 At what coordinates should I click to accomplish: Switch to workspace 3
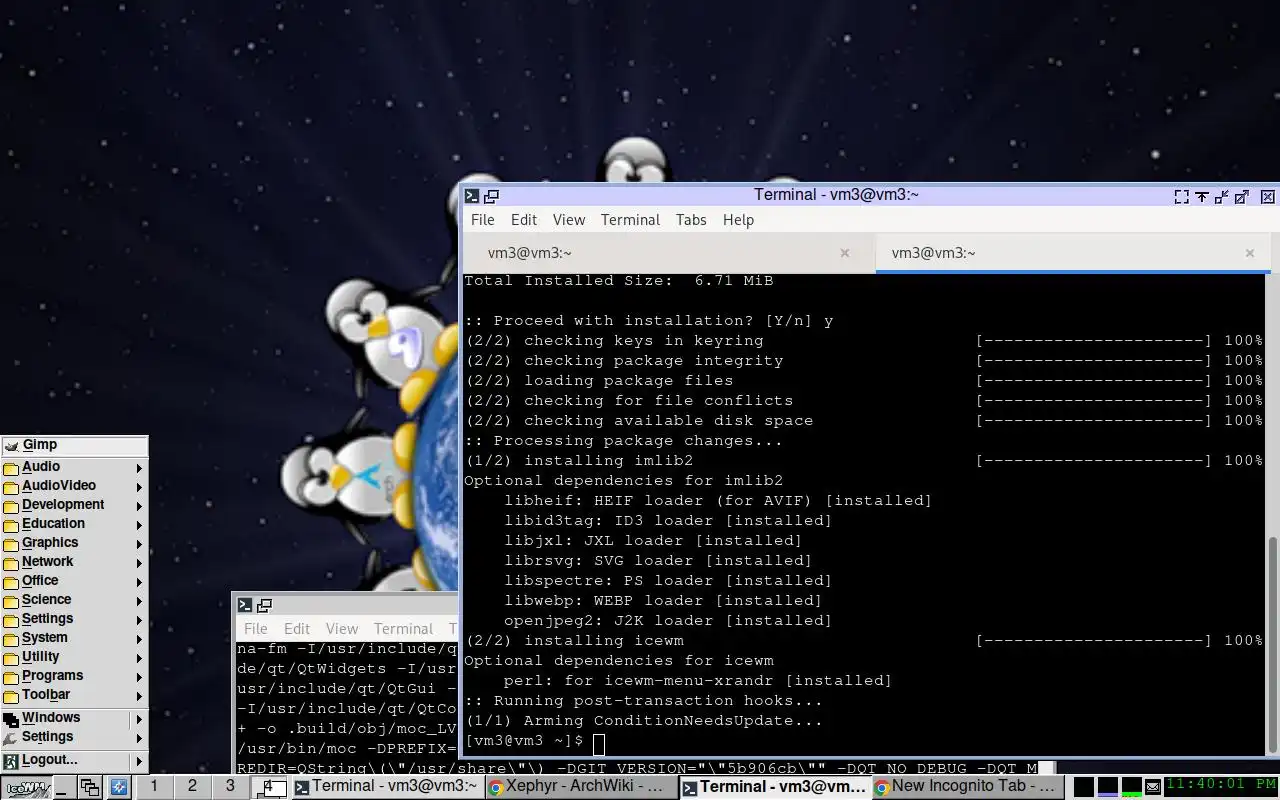click(x=230, y=787)
